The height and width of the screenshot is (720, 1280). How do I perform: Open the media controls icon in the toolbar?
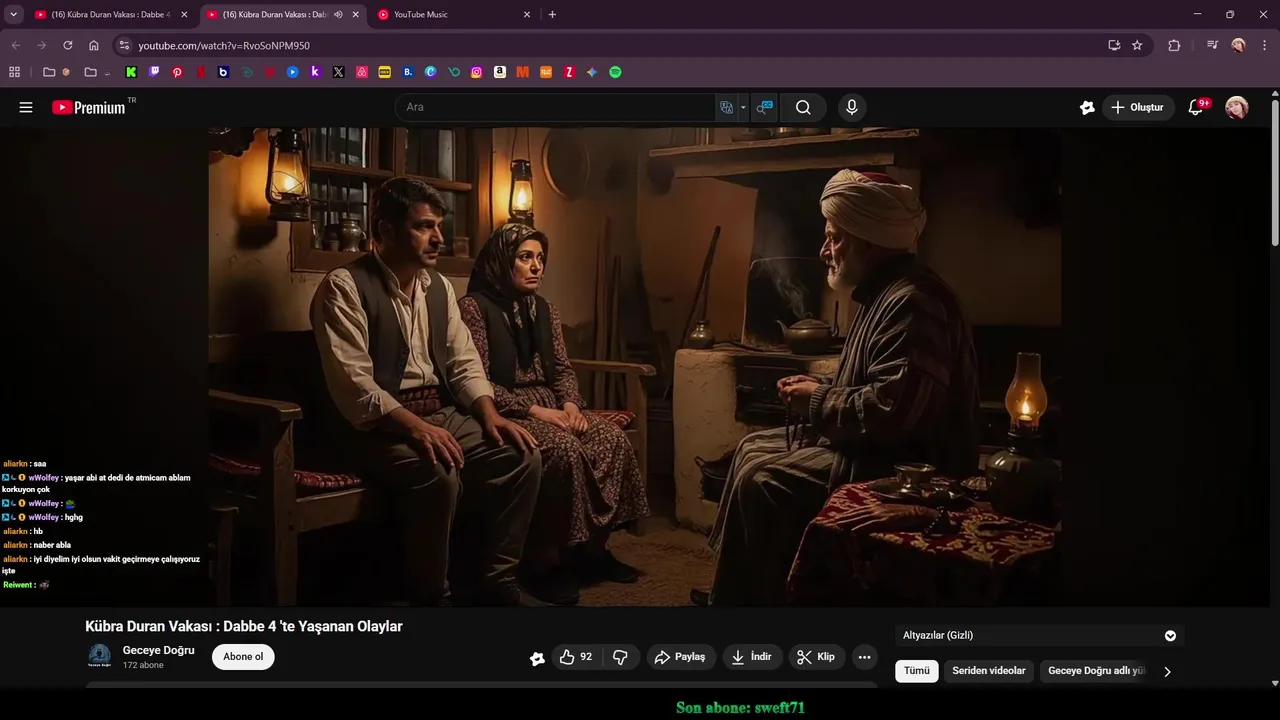(x=1212, y=45)
